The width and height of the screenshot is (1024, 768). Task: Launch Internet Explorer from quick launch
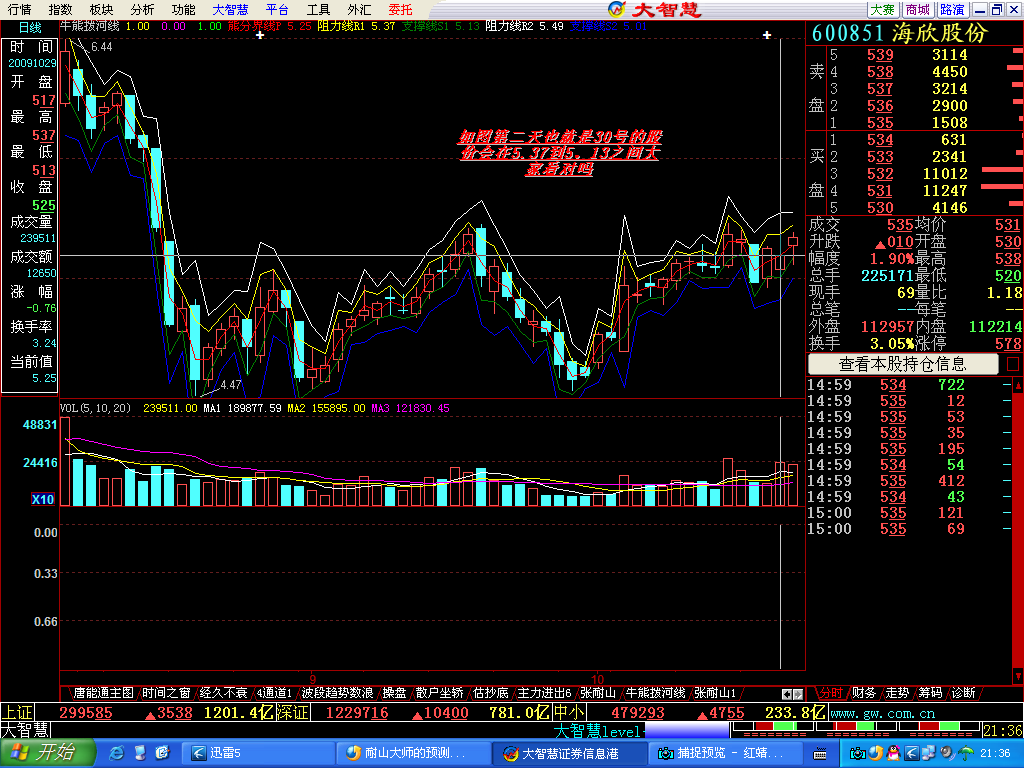(116, 753)
